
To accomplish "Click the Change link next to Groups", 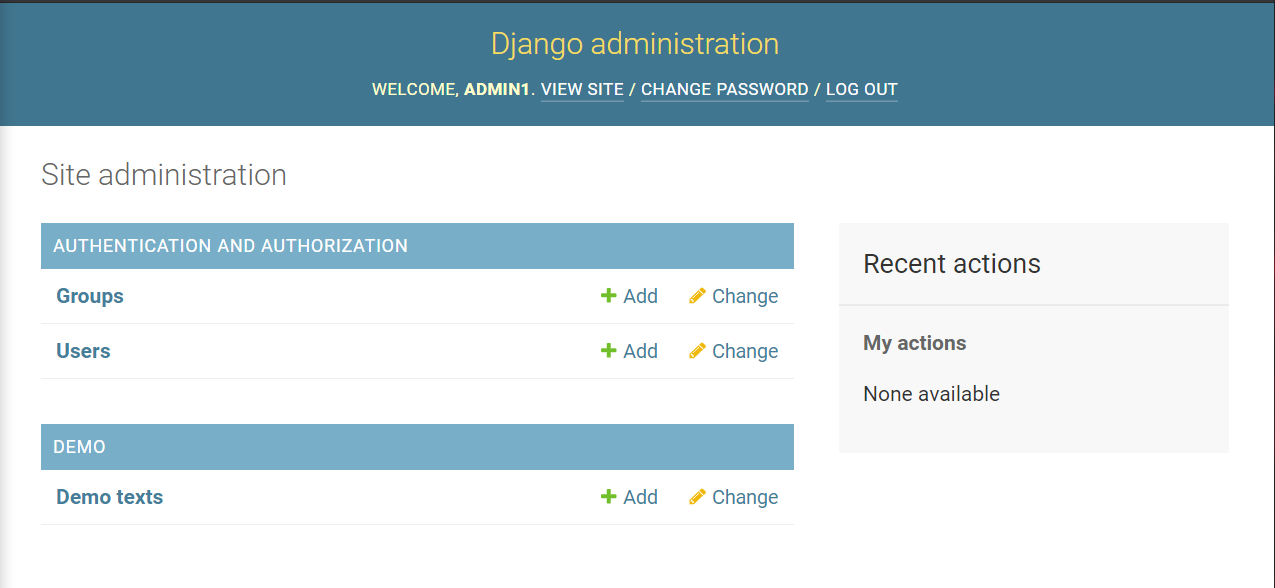I will coord(744,296).
